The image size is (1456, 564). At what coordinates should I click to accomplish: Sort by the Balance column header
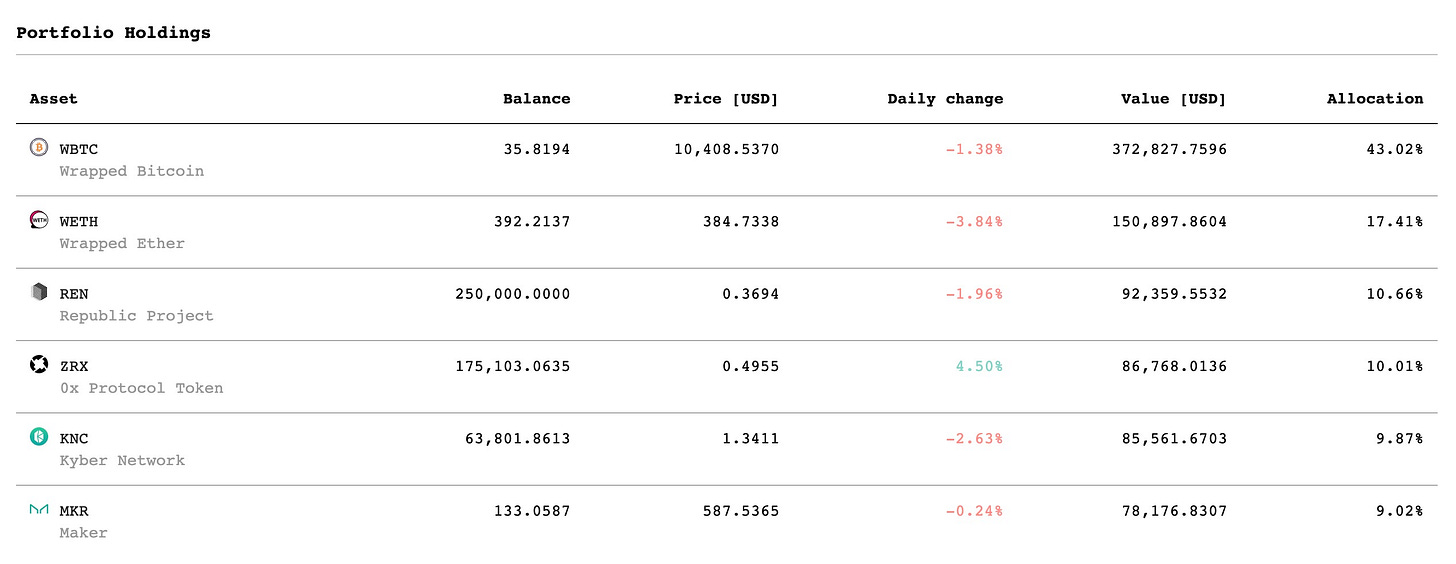(537, 99)
